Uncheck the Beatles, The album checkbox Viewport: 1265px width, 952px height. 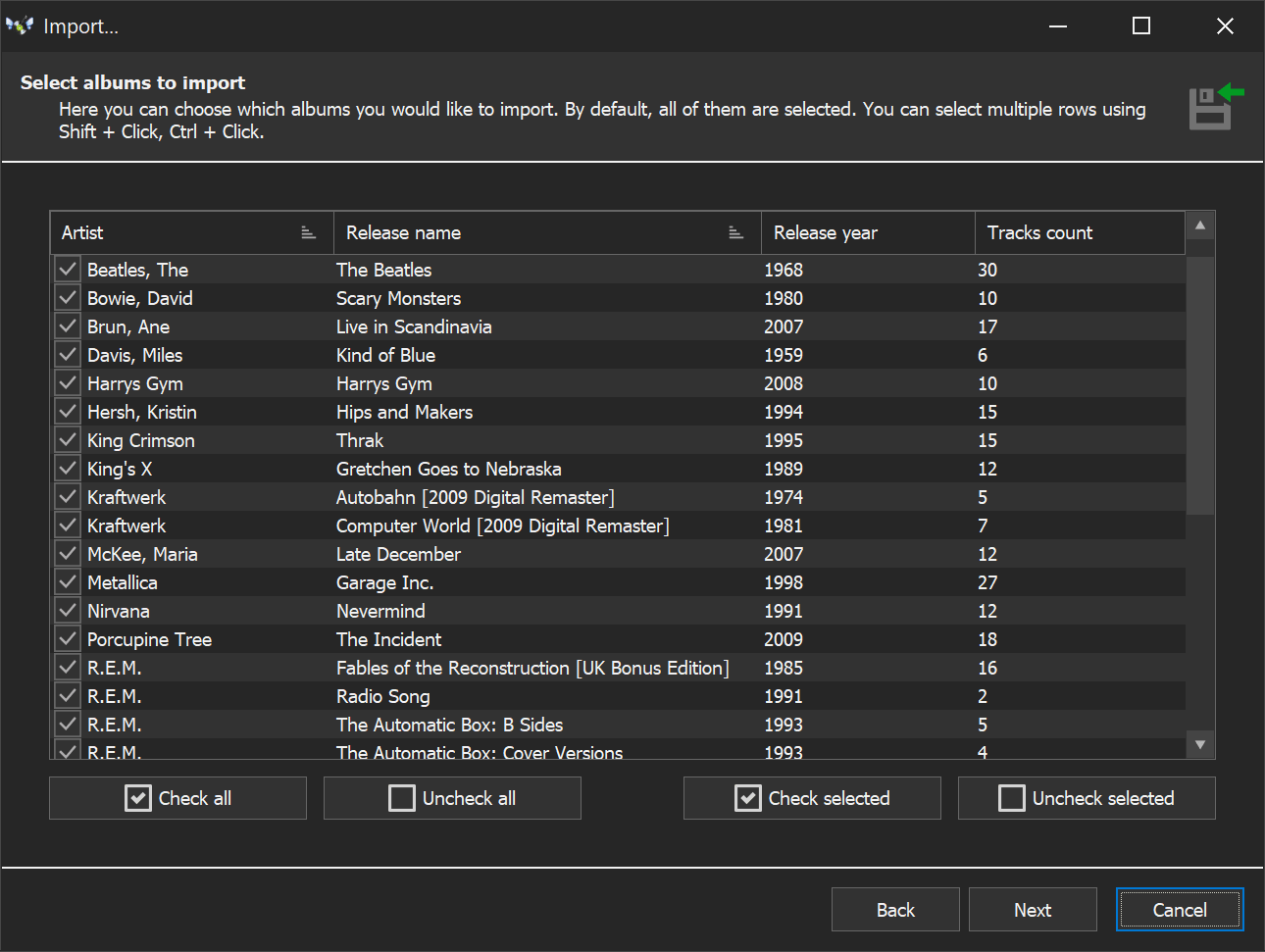tap(68, 269)
